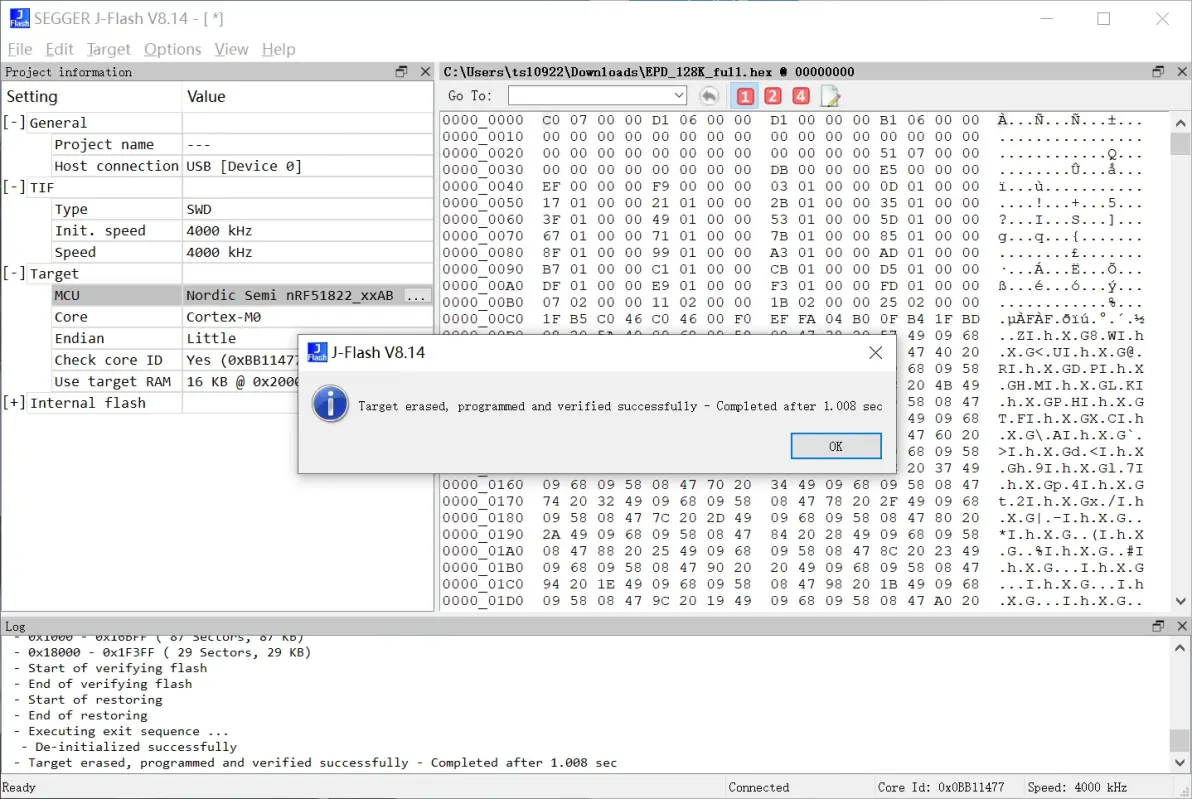Undock the Project information panel
Viewport: 1192px width, 799px height.
click(x=401, y=71)
